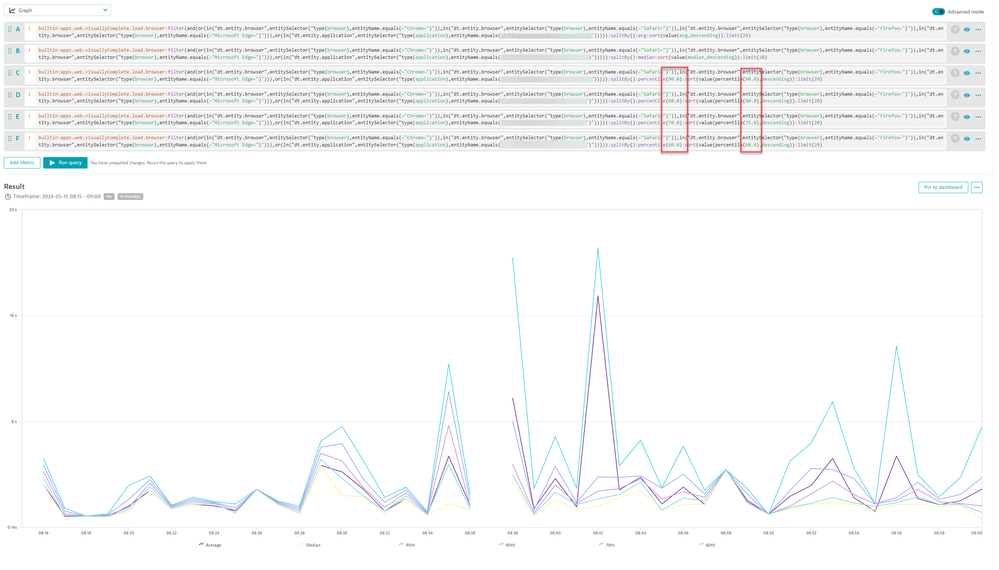
Task: Open the more actions menu for metric F
Action: tap(978, 139)
